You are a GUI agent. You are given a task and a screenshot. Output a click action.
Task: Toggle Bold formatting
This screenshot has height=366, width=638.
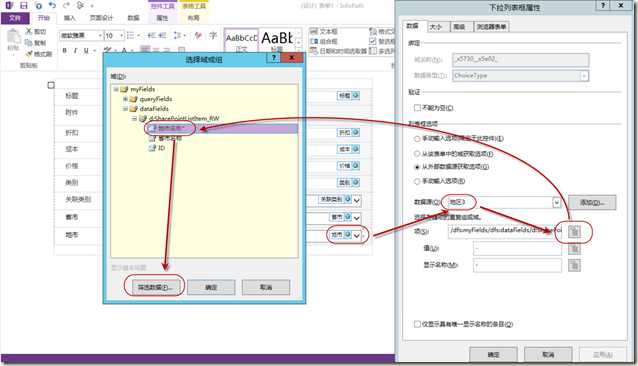click(x=64, y=50)
